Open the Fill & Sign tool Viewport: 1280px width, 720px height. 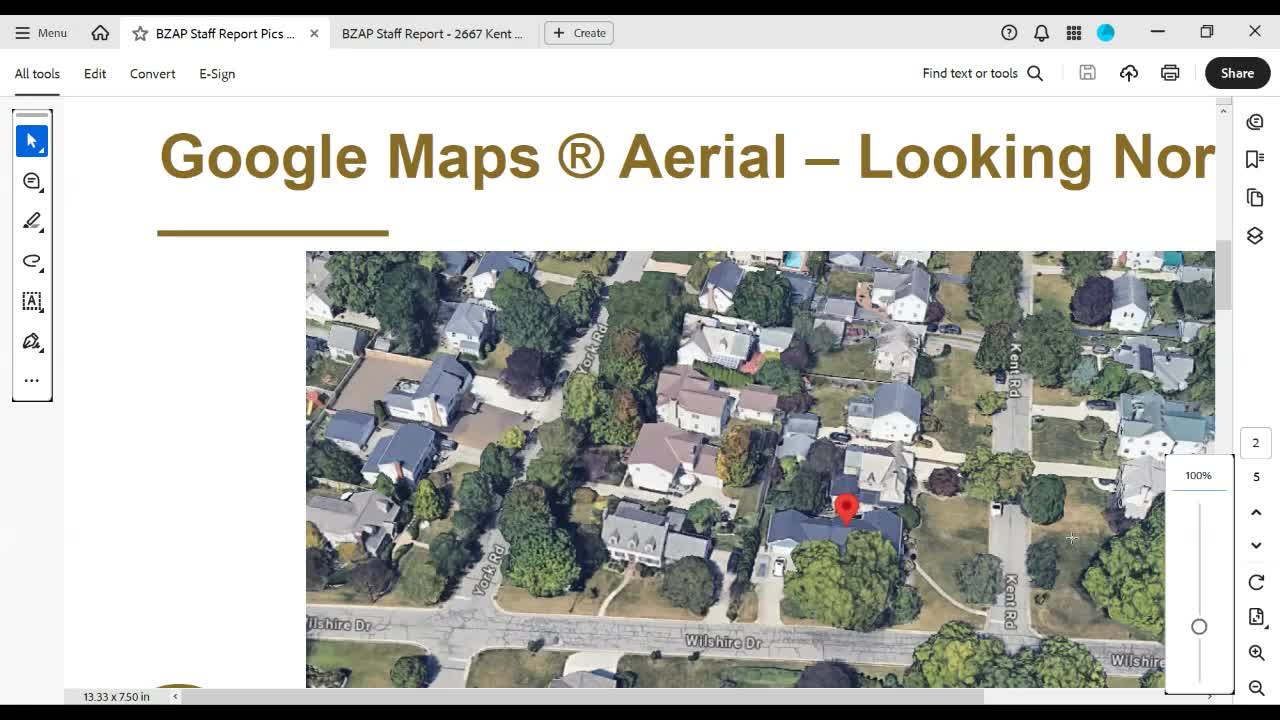[32, 341]
